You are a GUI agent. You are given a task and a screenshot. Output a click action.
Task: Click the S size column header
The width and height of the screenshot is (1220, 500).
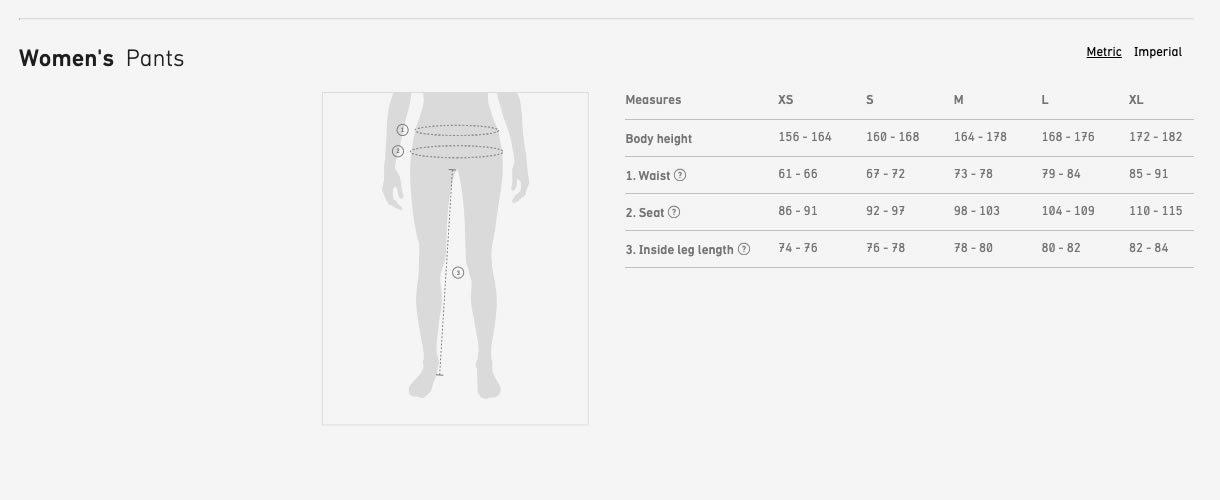pyautogui.click(x=870, y=100)
